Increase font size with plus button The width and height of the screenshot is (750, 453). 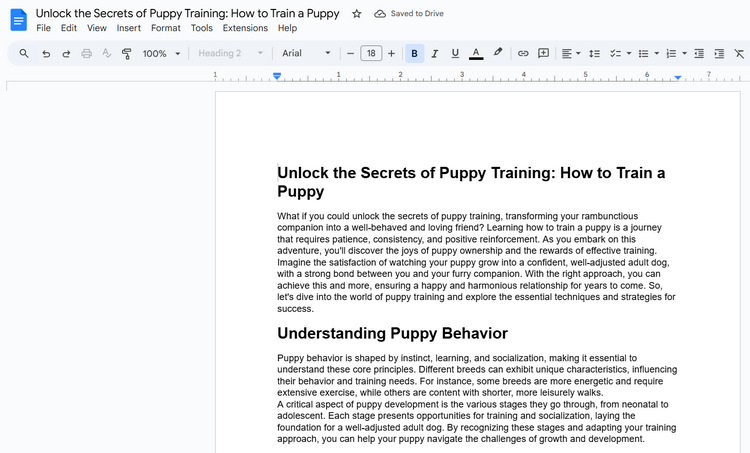pos(391,53)
